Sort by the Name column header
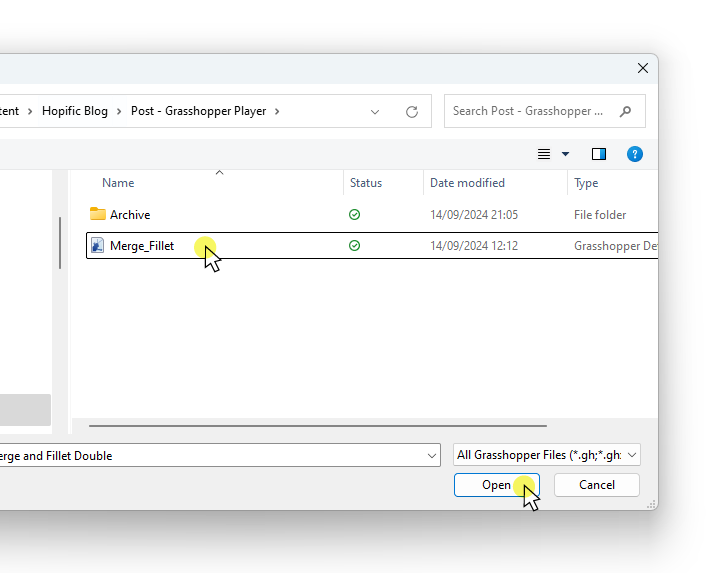The image size is (713, 573). [118, 183]
